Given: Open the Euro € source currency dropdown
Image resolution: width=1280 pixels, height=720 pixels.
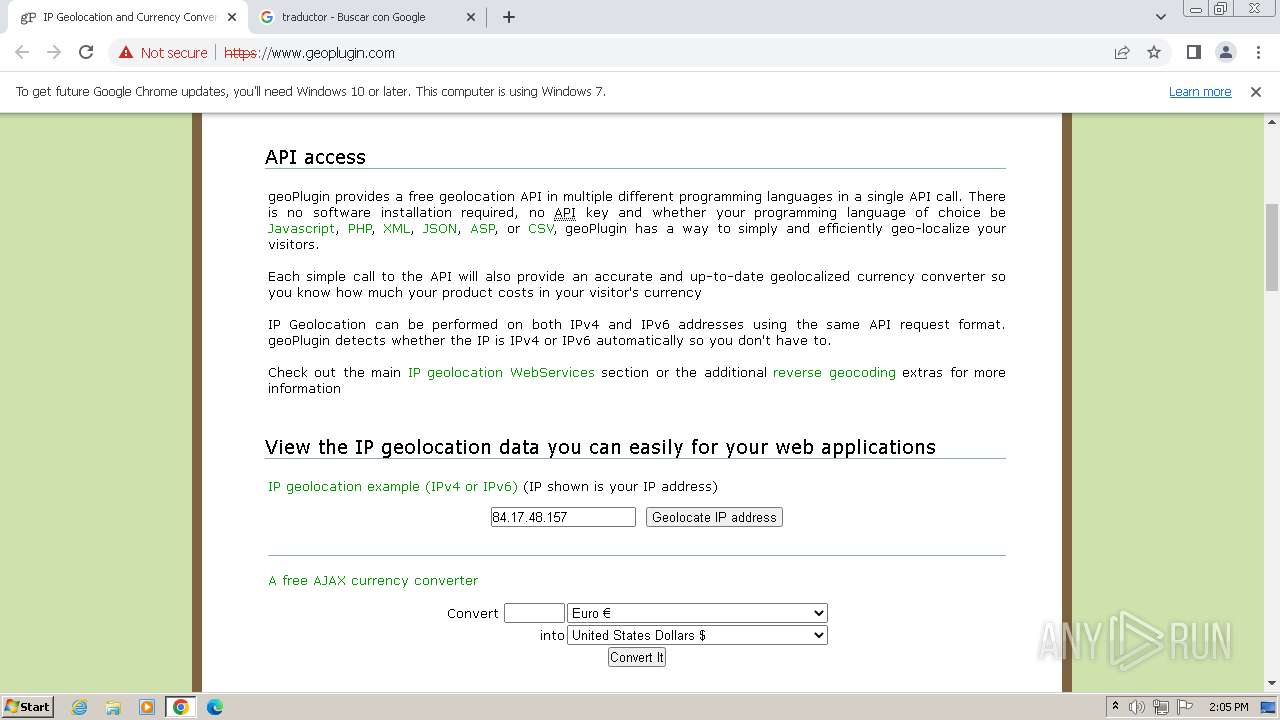Looking at the screenshot, I should [x=697, y=613].
